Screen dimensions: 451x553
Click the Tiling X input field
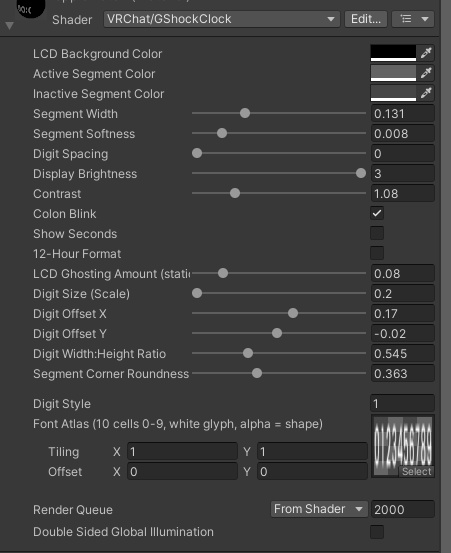coord(182,451)
